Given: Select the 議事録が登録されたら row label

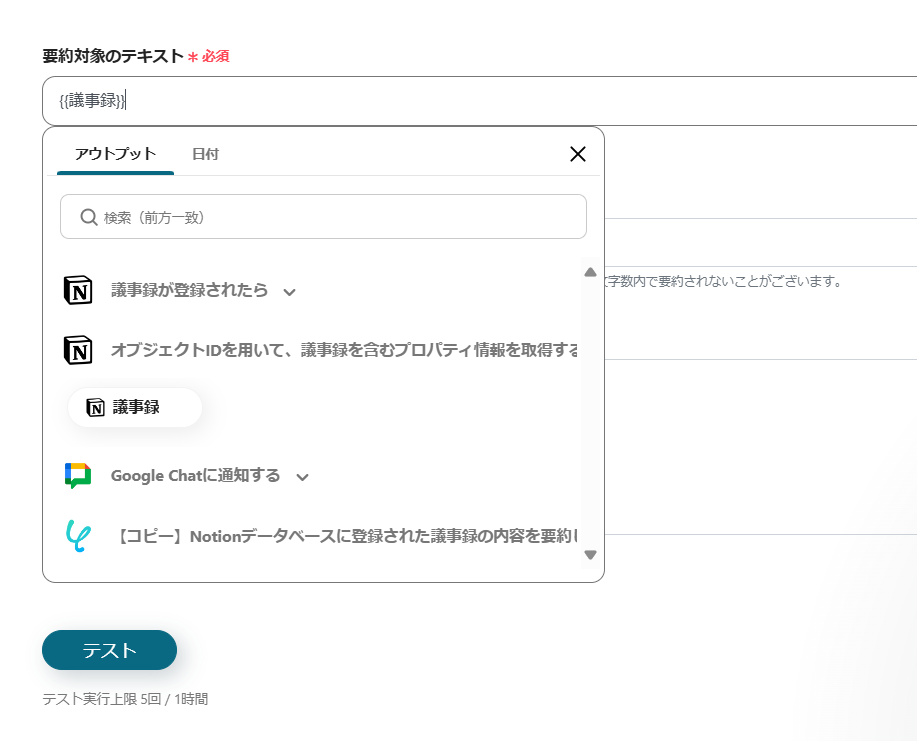Looking at the screenshot, I should click(x=189, y=290).
